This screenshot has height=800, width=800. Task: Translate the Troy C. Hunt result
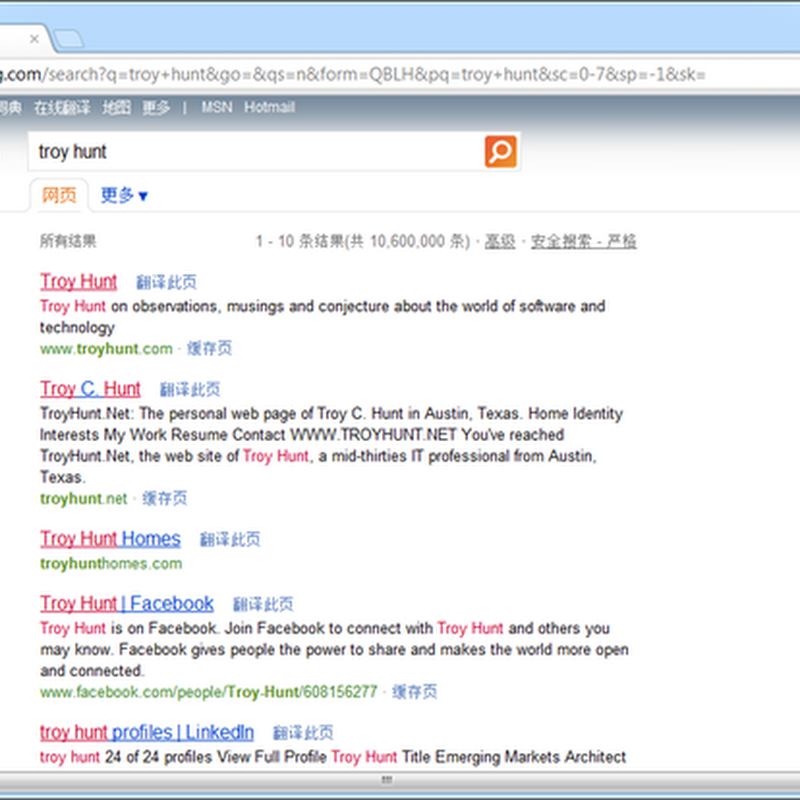point(190,389)
